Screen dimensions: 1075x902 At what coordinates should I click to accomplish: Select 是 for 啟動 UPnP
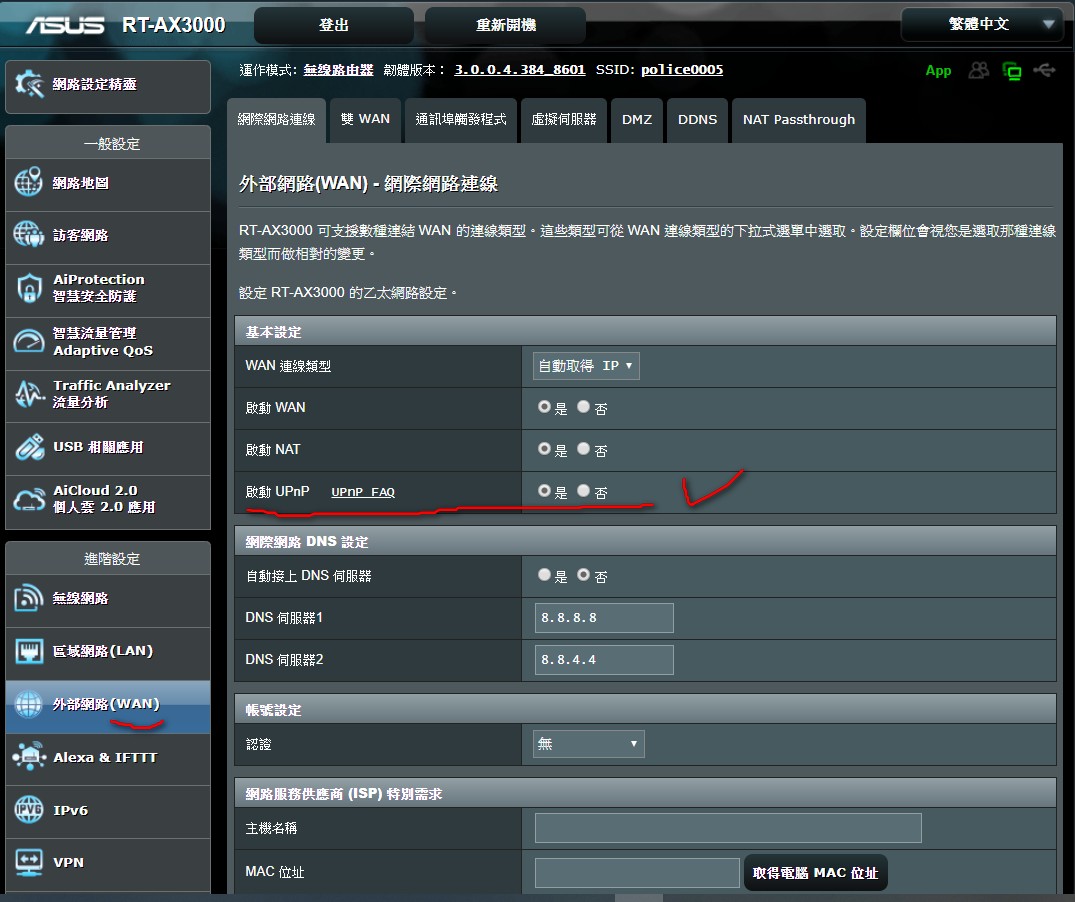tap(544, 491)
